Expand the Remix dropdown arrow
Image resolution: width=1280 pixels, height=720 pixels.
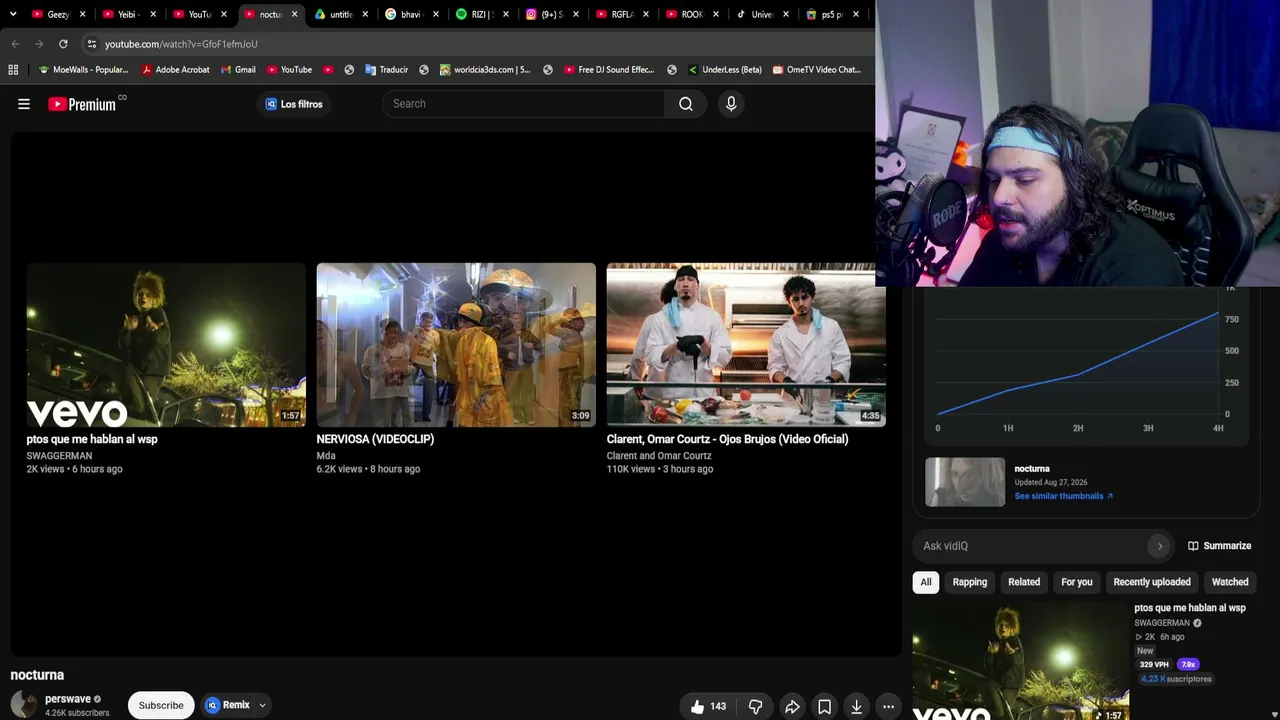(x=262, y=705)
